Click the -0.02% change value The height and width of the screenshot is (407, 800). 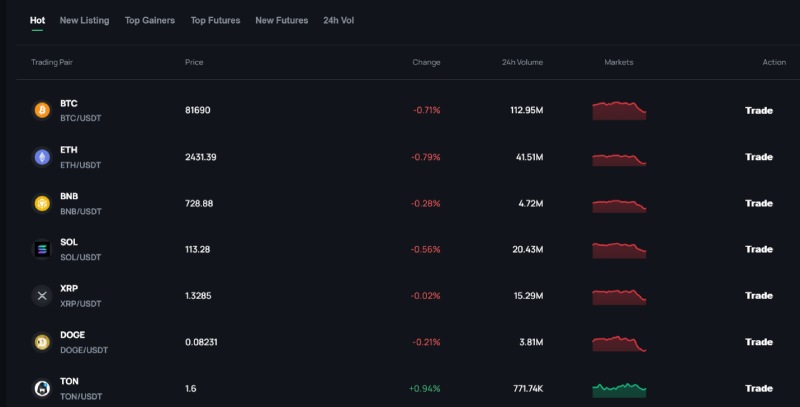(x=426, y=296)
